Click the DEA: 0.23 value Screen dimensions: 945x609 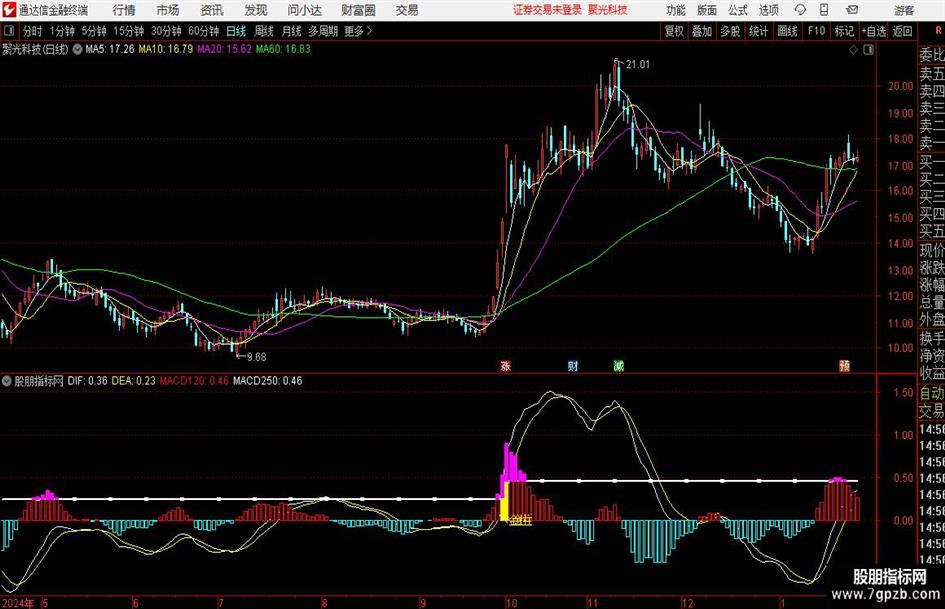[x=133, y=380]
